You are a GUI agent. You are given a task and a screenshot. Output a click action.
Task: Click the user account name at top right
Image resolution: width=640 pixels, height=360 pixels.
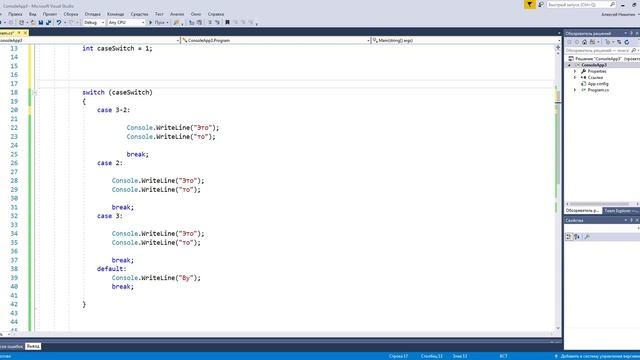tap(618, 14)
